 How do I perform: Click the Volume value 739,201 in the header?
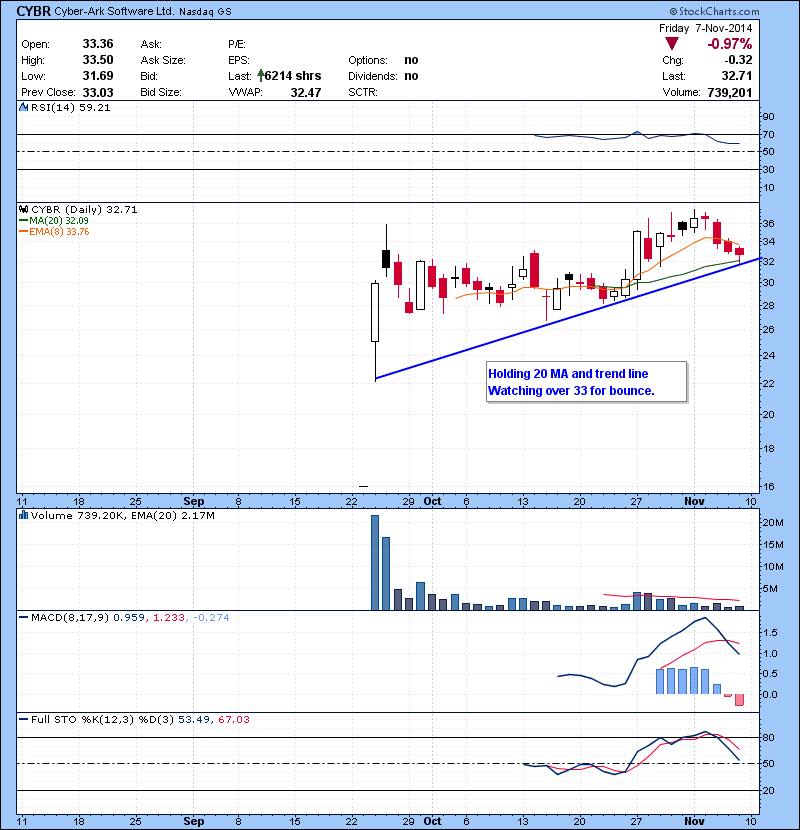click(730, 93)
